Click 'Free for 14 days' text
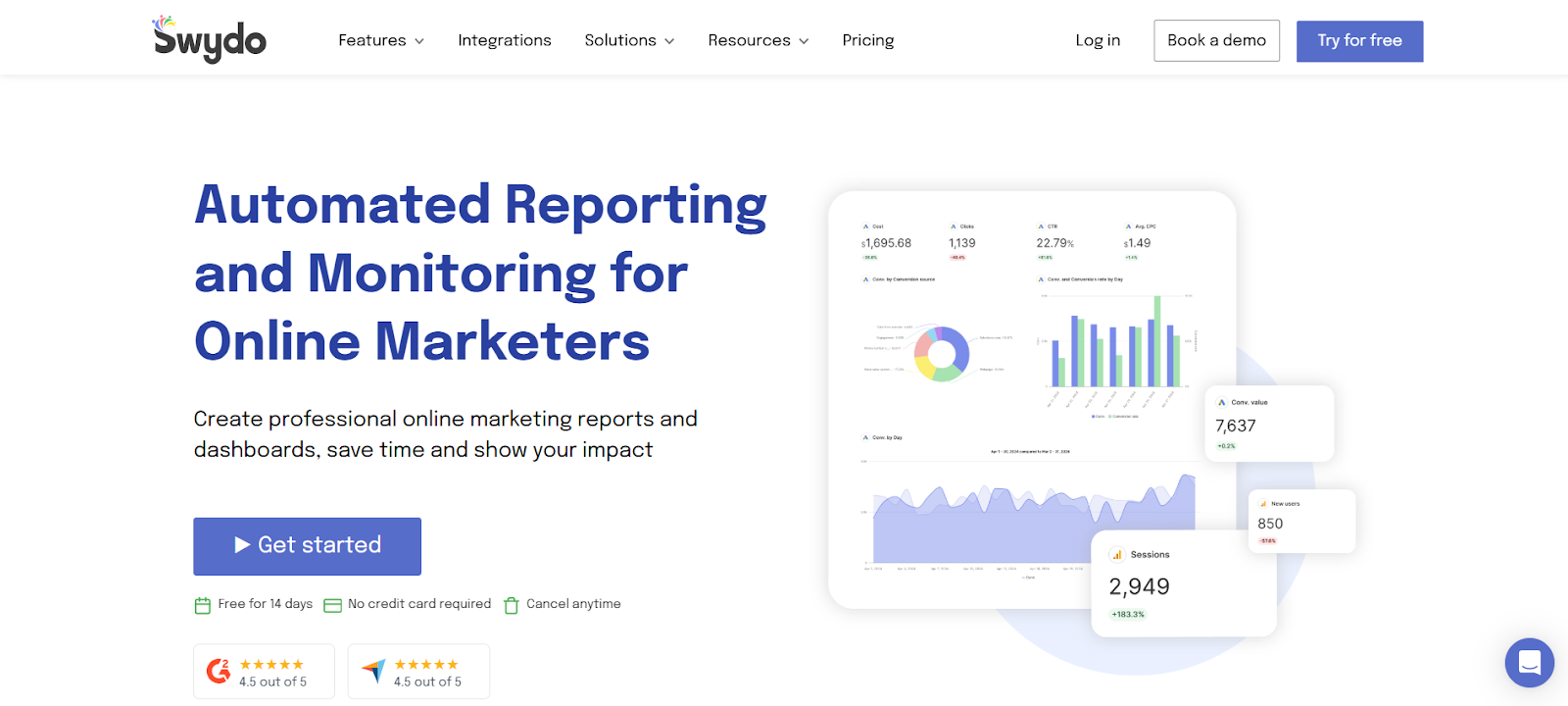Screen dimensions: 1568x706 pyautogui.click(x=266, y=604)
